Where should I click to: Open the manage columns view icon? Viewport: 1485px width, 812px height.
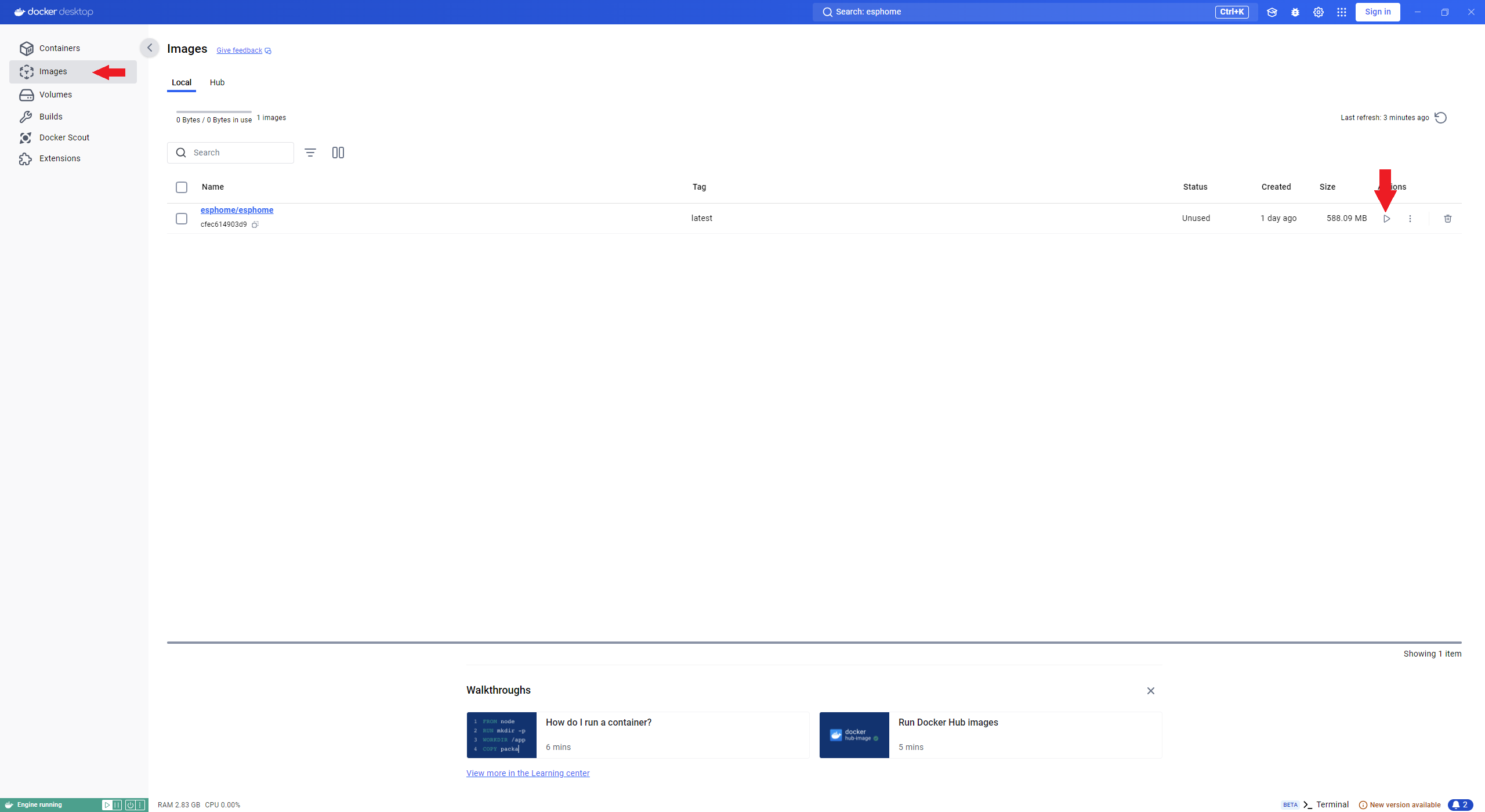click(338, 153)
